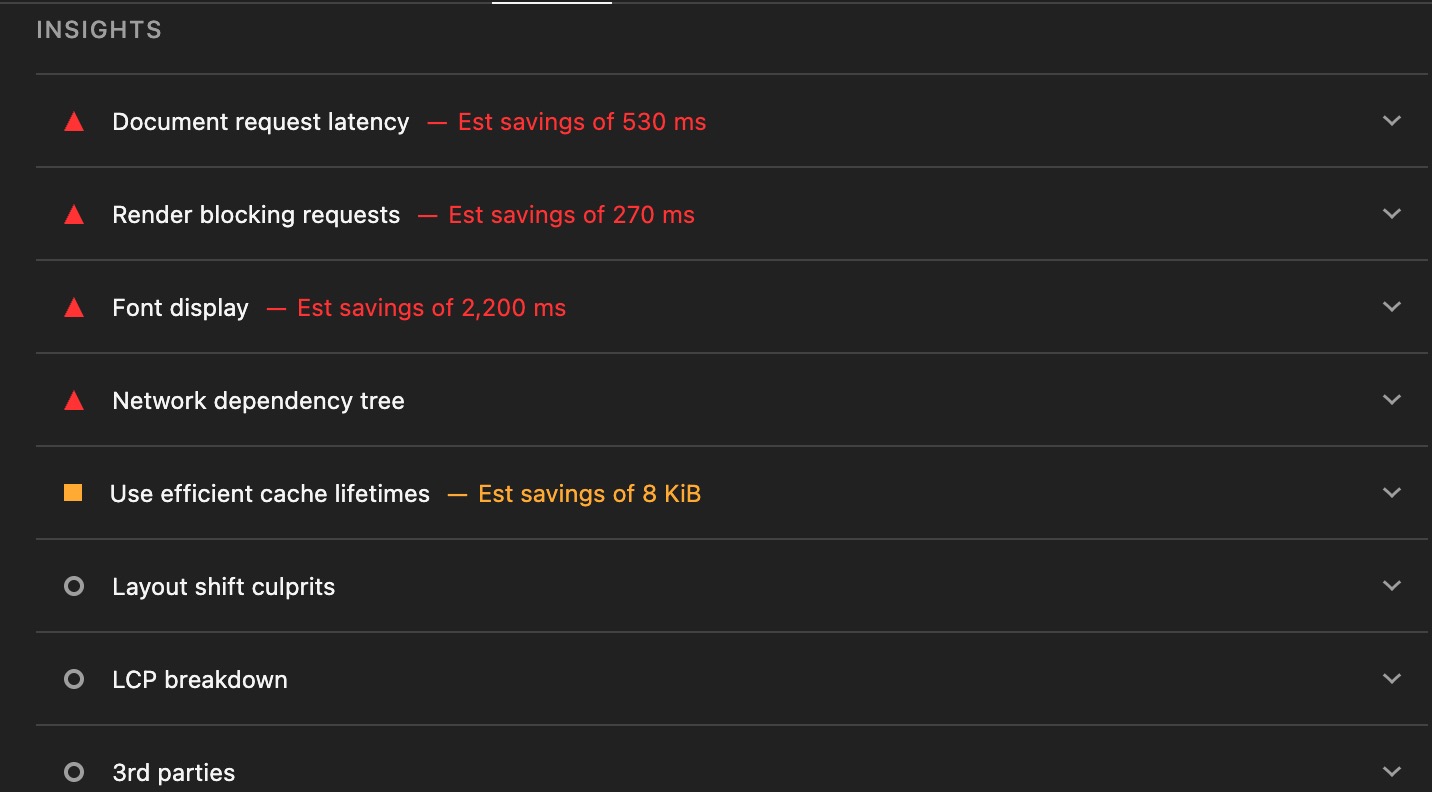Click Est savings of 2,200 ms text

432,308
